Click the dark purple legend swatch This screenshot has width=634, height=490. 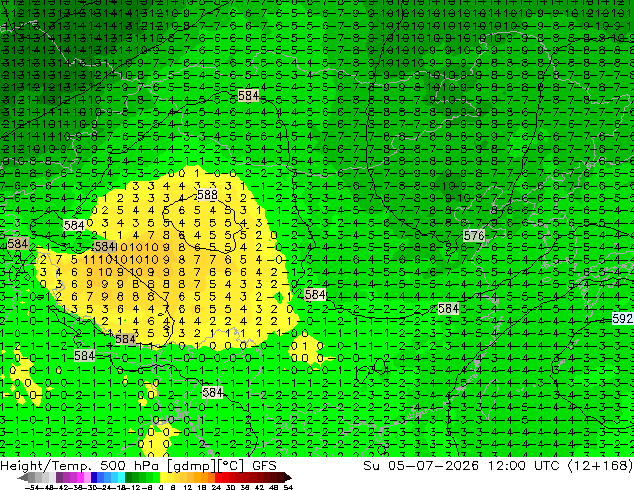59,478
